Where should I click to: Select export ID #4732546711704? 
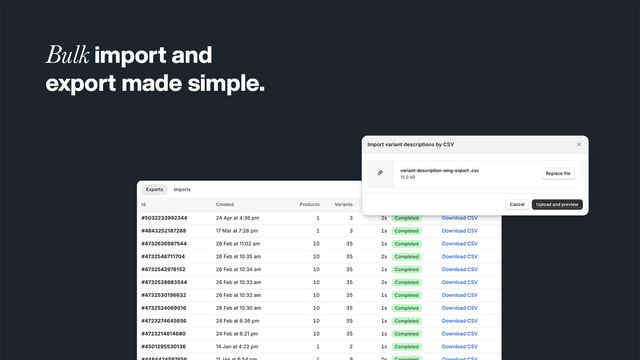pos(163,257)
